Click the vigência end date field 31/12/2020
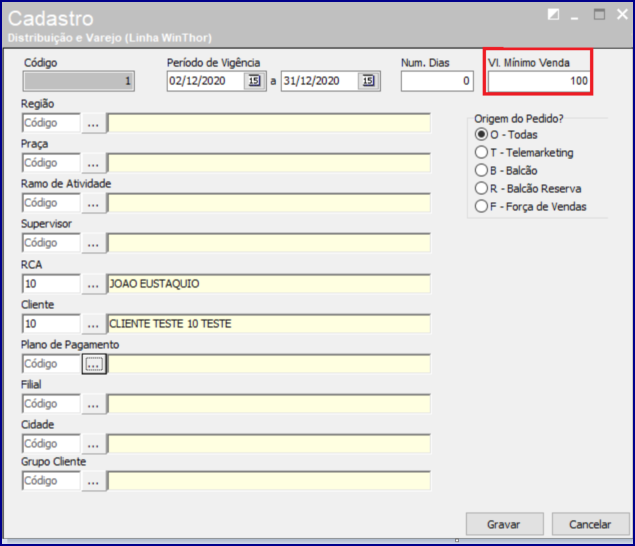 (320, 81)
